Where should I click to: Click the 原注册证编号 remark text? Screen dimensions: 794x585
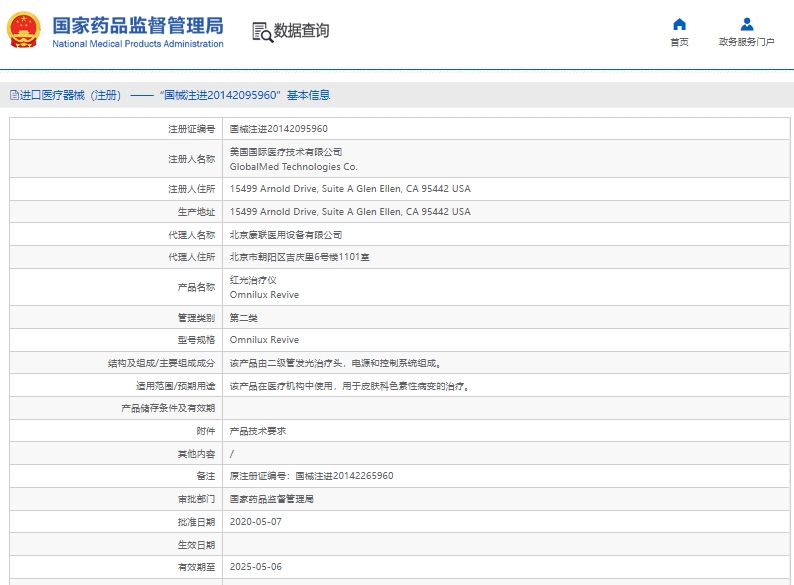click(x=311, y=476)
